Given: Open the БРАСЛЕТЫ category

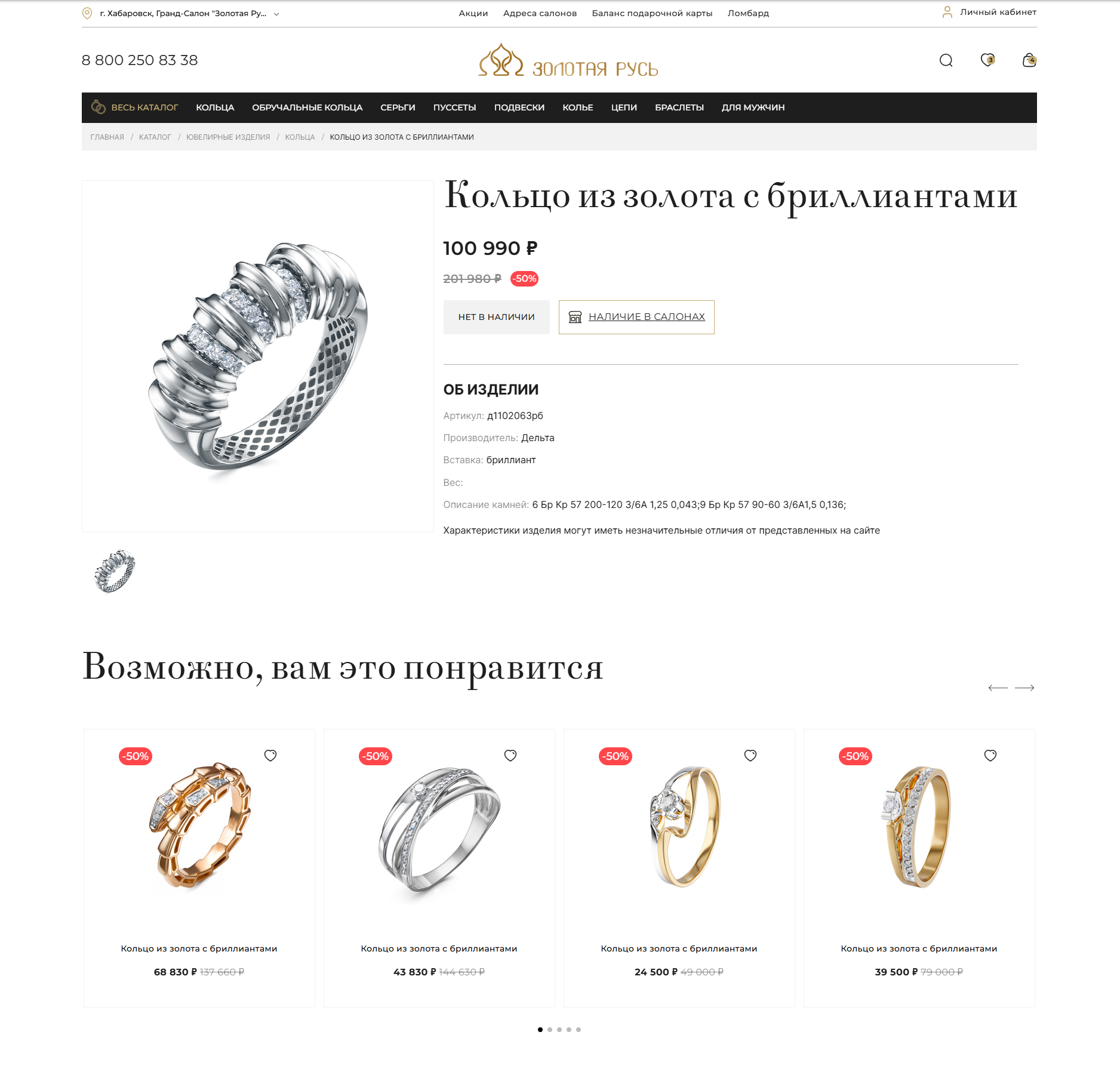Looking at the screenshot, I should point(679,107).
